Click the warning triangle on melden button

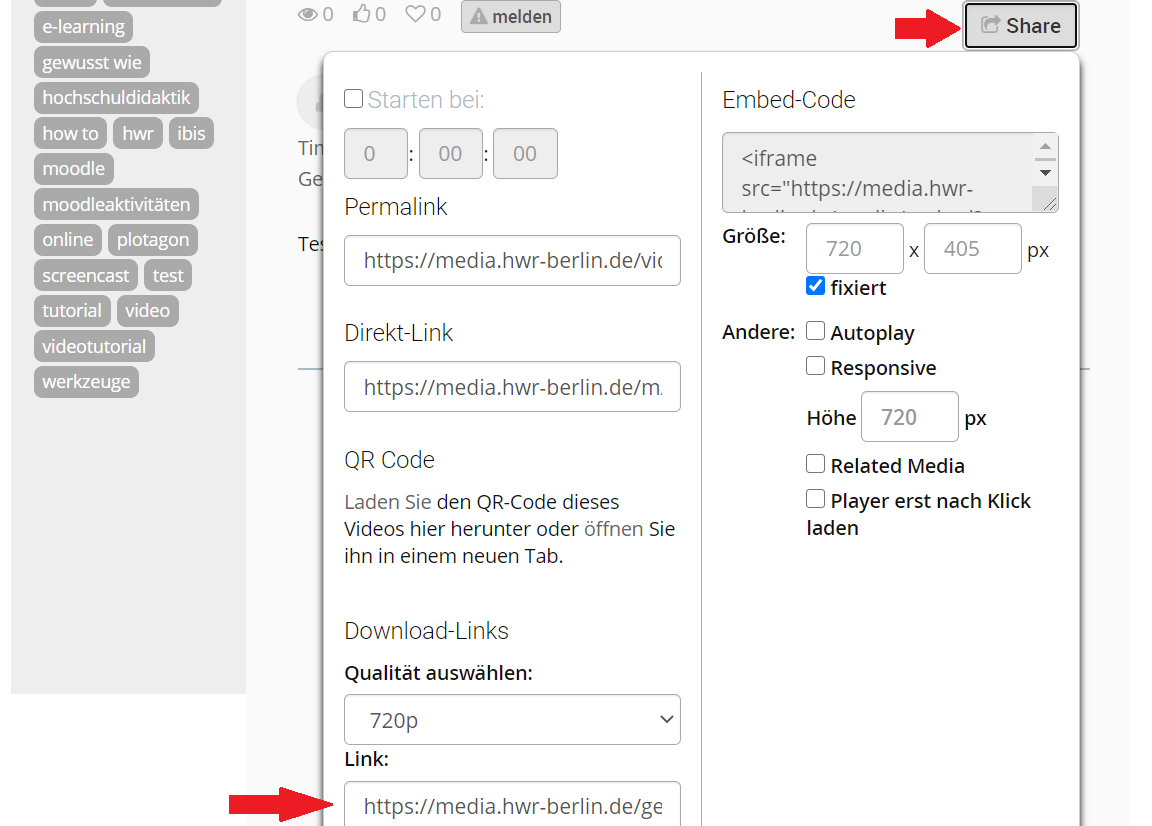pos(480,16)
